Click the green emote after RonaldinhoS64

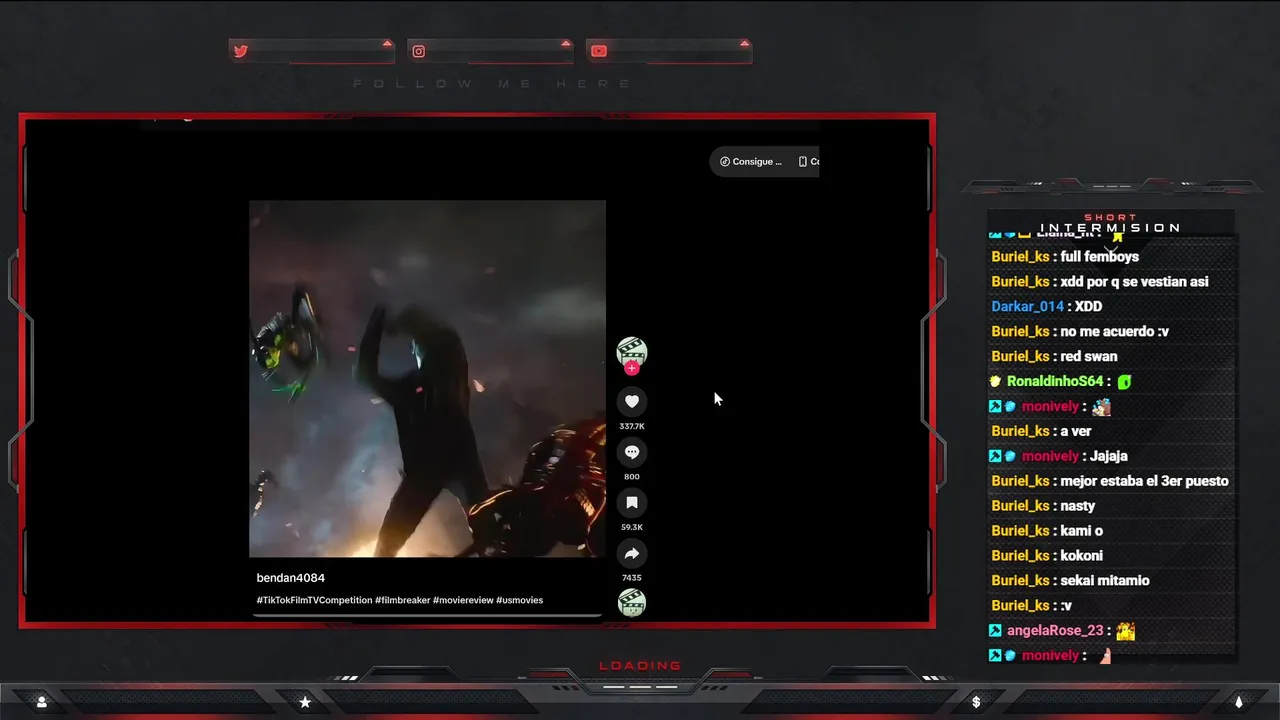click(1125, 382)
